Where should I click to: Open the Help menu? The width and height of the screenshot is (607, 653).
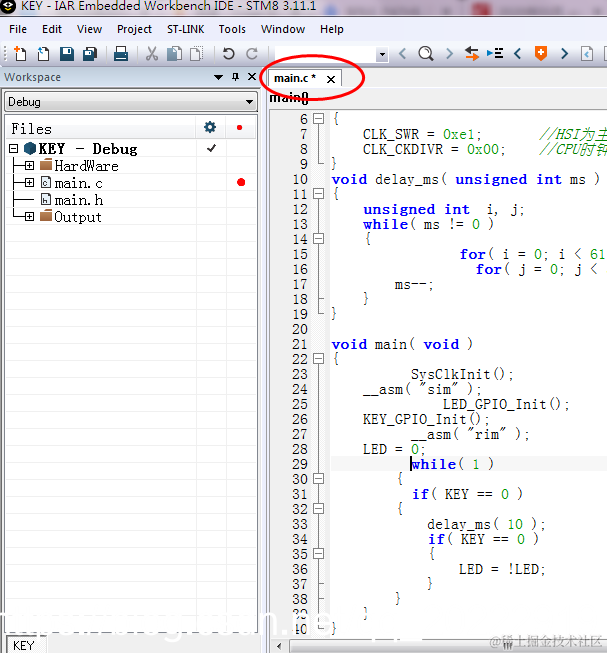click(x=332, y=29)
